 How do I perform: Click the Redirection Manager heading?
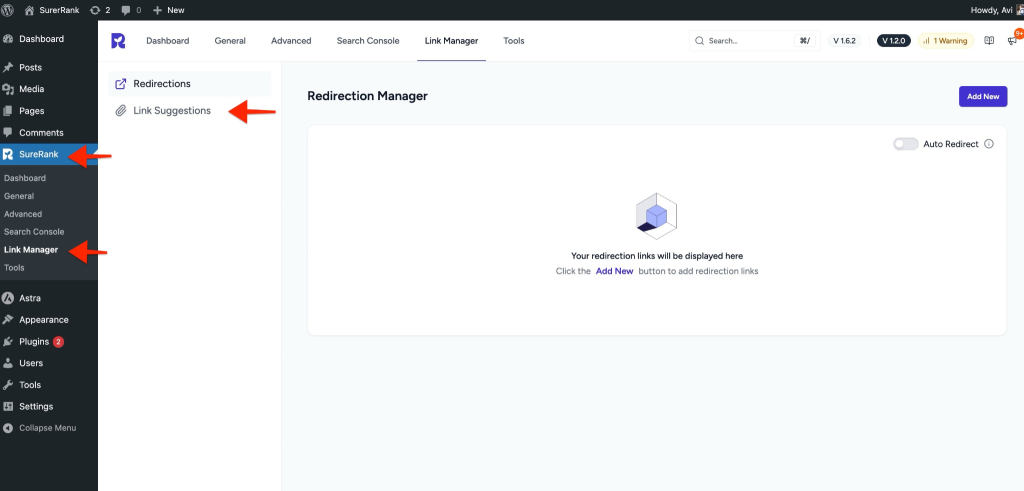pos(367,96)
